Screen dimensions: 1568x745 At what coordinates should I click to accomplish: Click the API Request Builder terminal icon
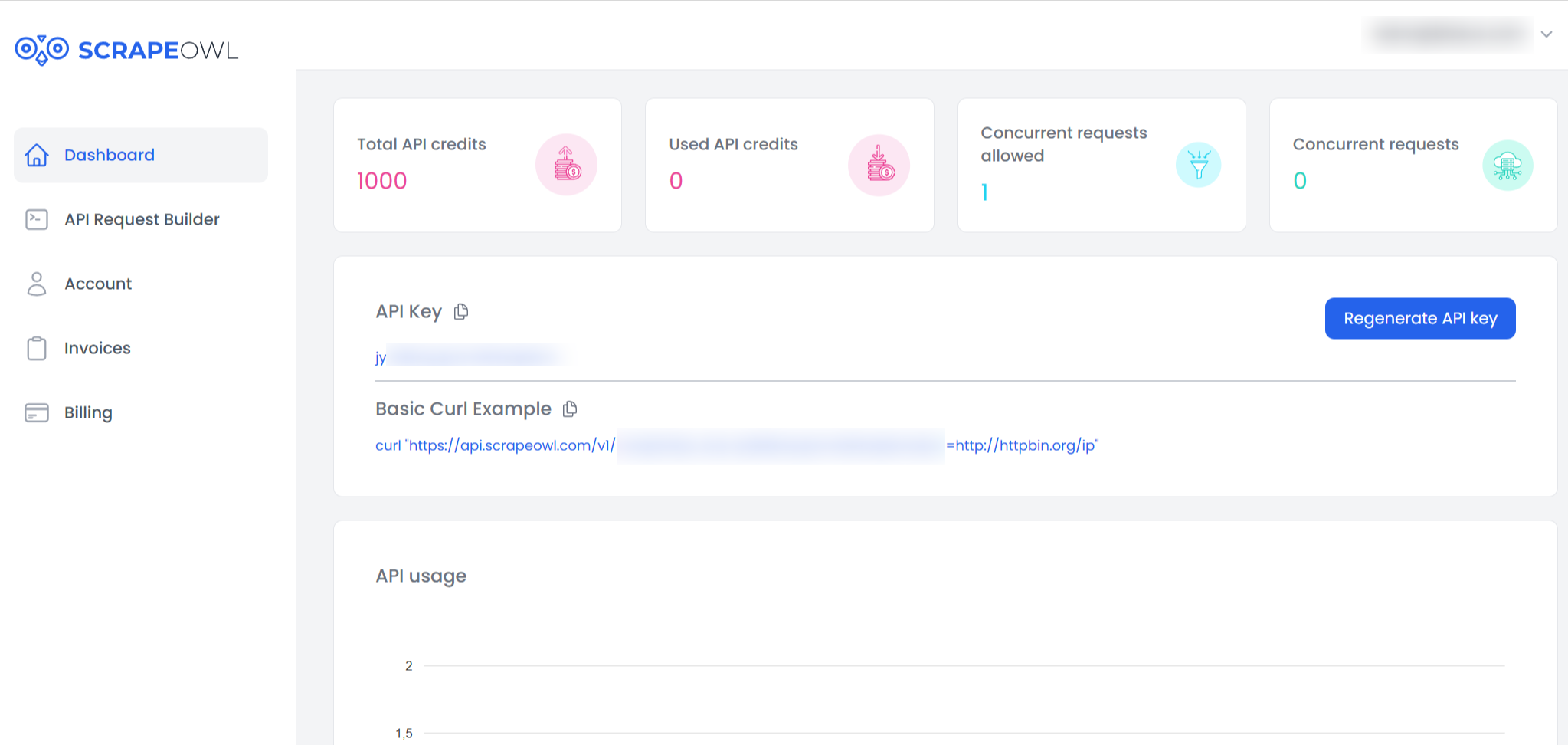[37, 220]
